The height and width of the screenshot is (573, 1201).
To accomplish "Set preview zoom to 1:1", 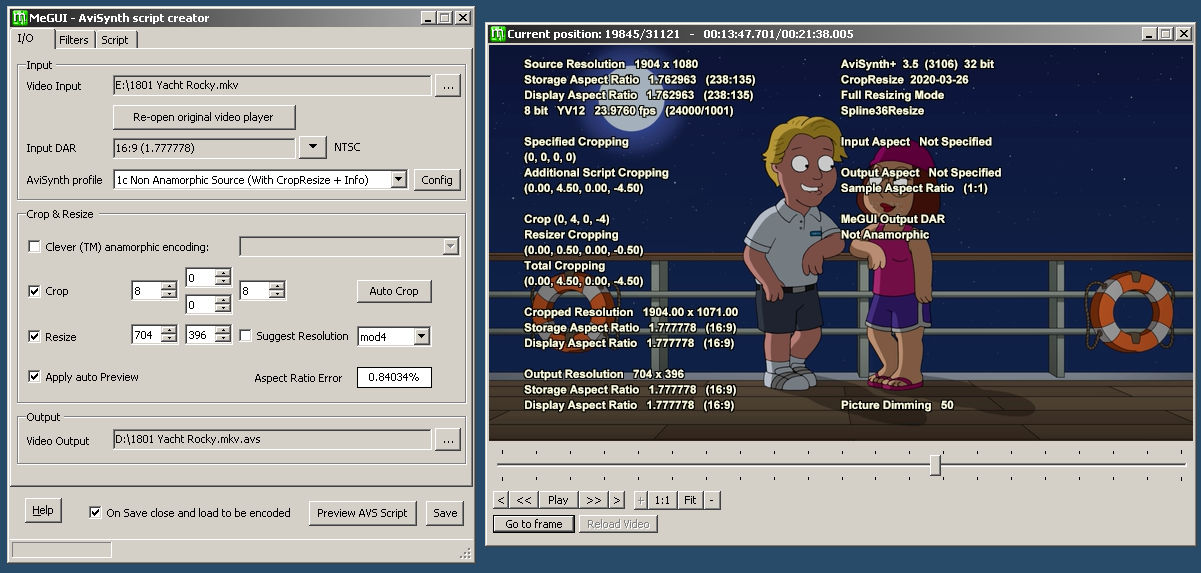I will coord(662,500).
